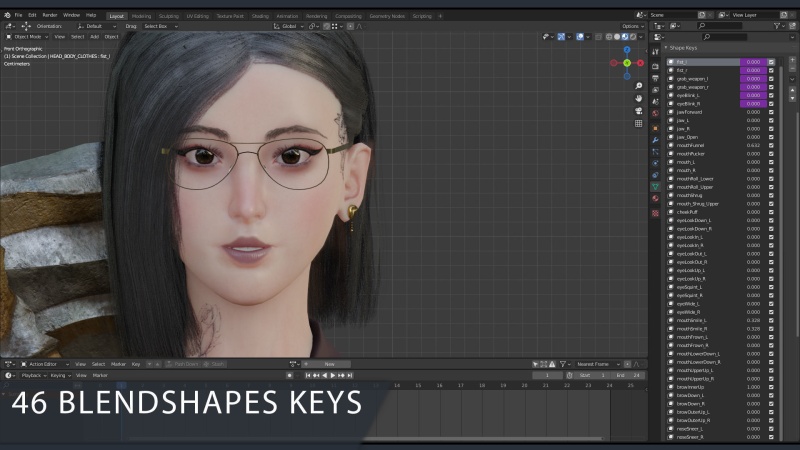Click the zoom magnifier icon in viewport
This screenshot has height=450, width=800.
639,86
